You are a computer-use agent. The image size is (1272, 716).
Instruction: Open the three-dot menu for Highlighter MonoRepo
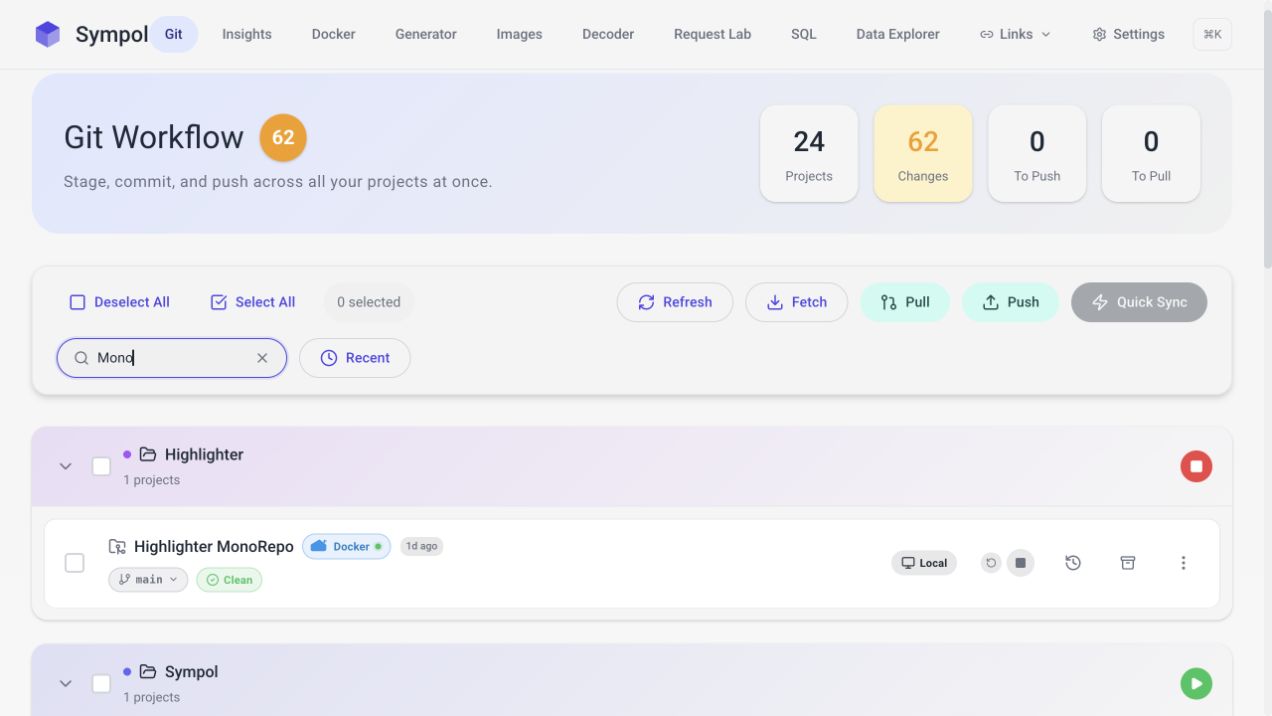click(x=1183, y=563)
